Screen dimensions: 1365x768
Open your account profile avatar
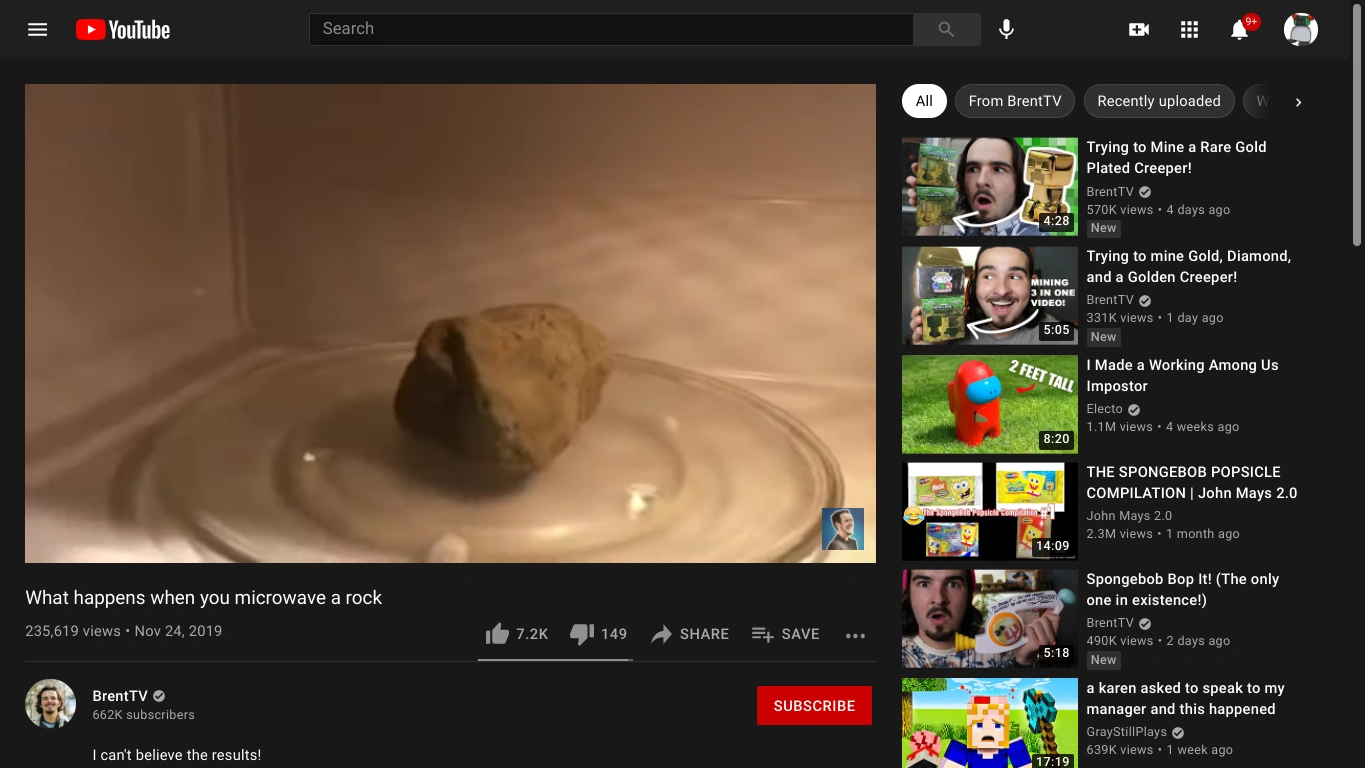1300,29
